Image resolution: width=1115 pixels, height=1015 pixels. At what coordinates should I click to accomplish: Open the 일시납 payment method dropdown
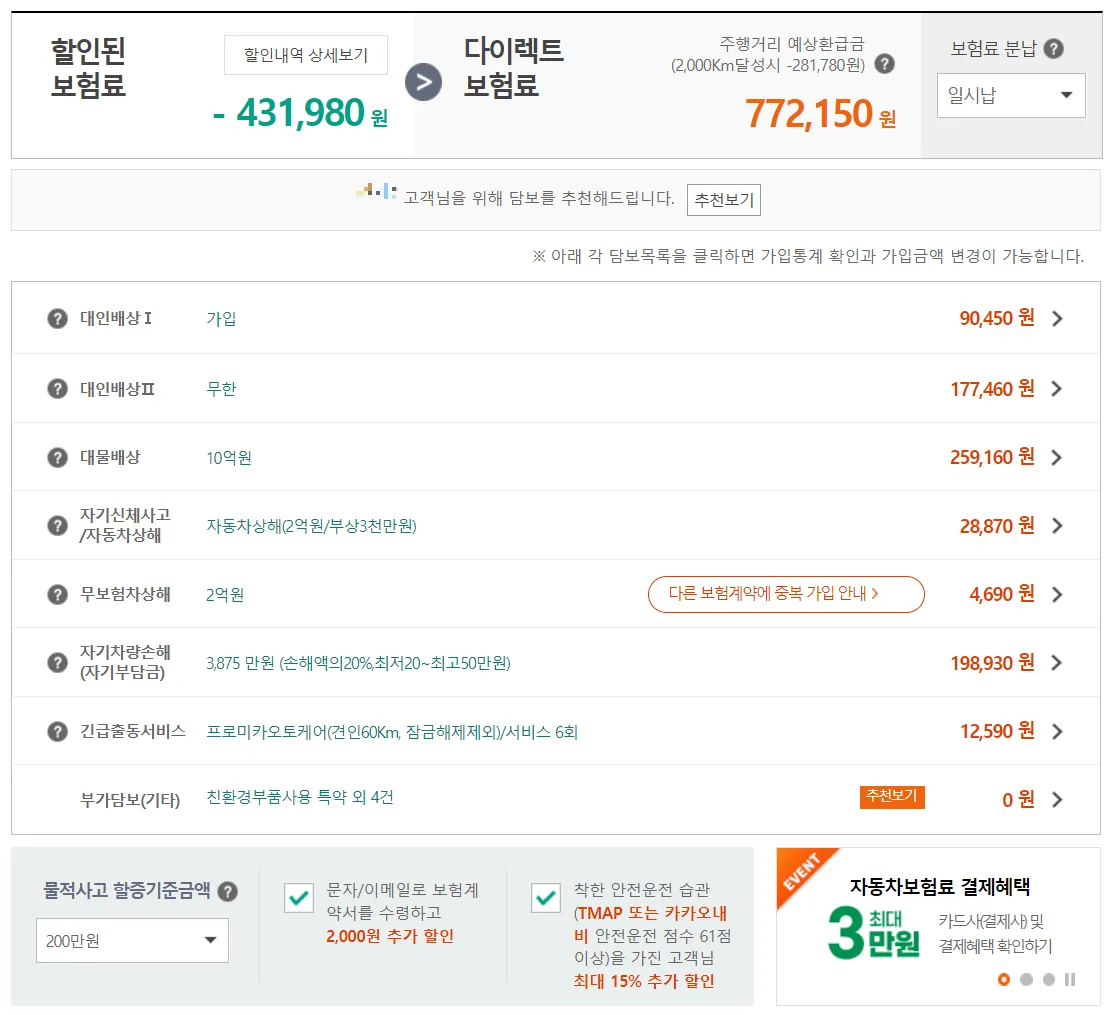pos(1010,95)
